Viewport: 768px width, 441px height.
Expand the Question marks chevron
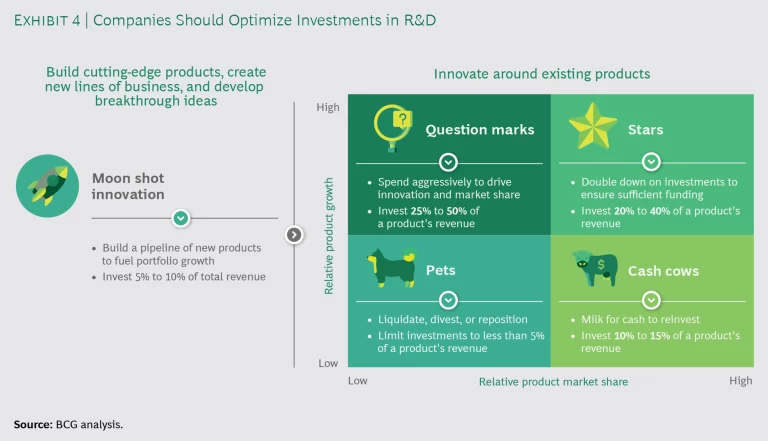[x=448, y=162]
